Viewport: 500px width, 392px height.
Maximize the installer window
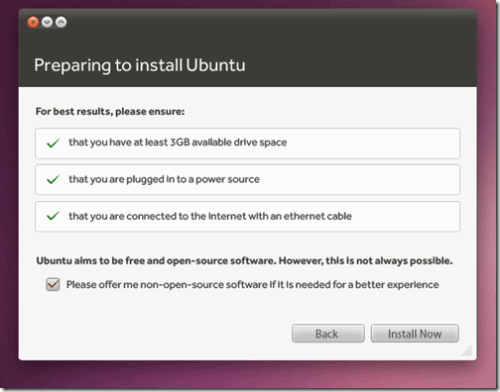[61, 22]
